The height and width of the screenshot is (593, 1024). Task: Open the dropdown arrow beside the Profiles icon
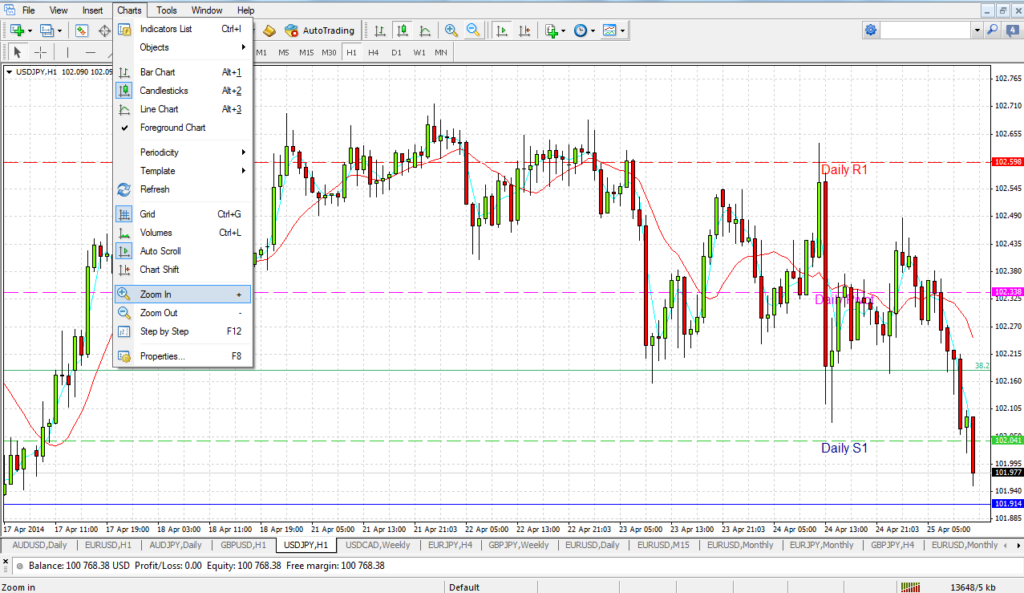[59, 31]
